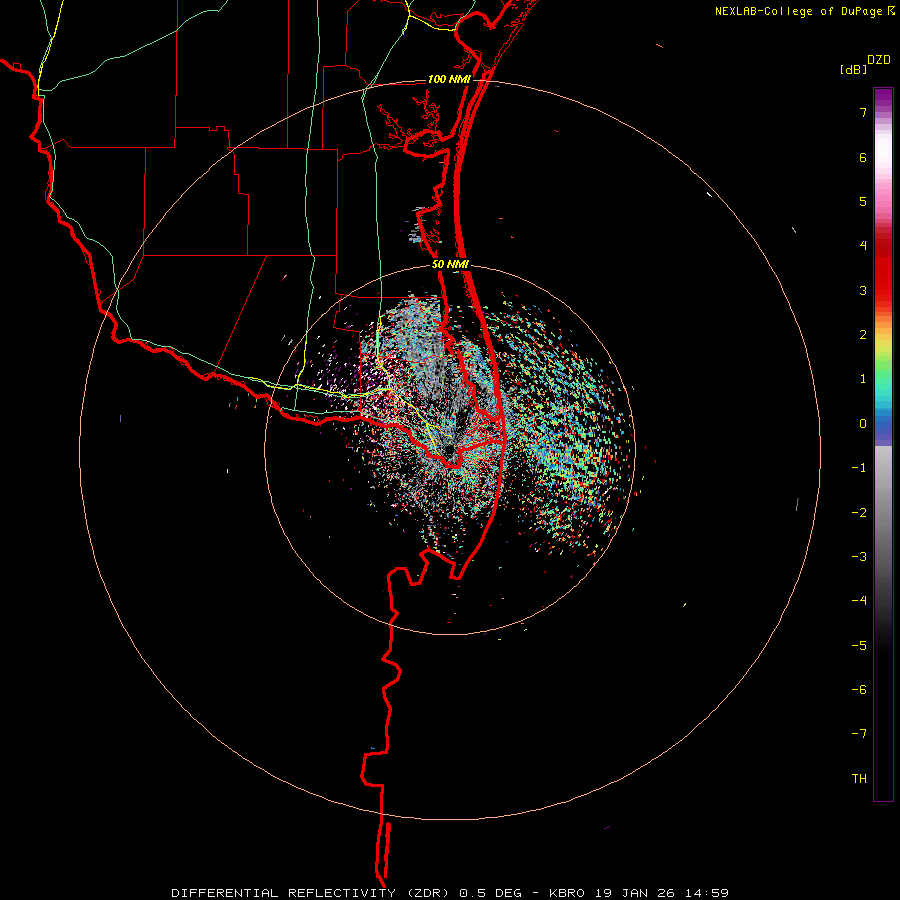900x900 pixels.
Task: Click the -6 value on the color scale
Action: 859,690
